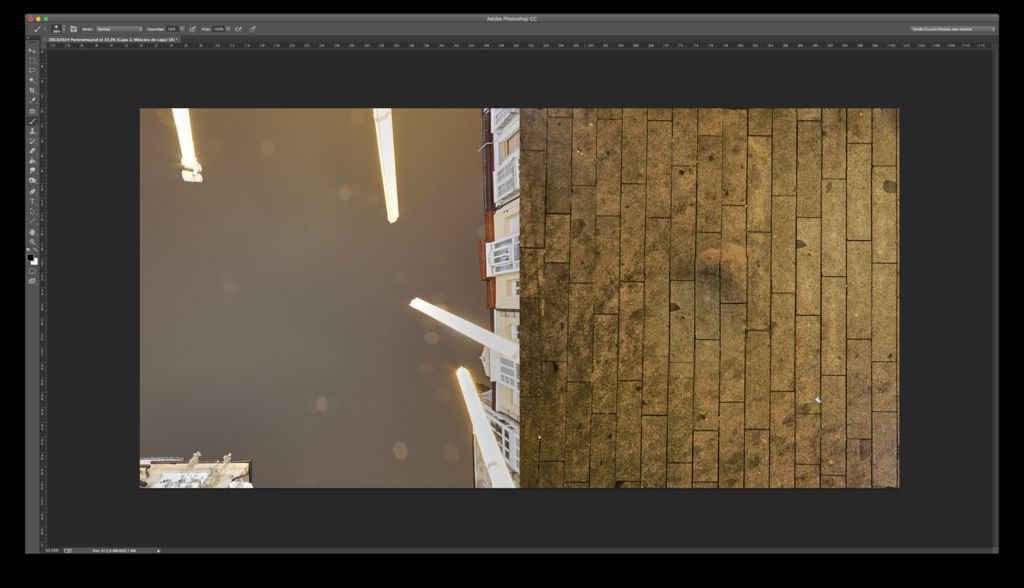Select the Horizontal Type tool
Screen dimensions: 1024x588
pos(32,201)
